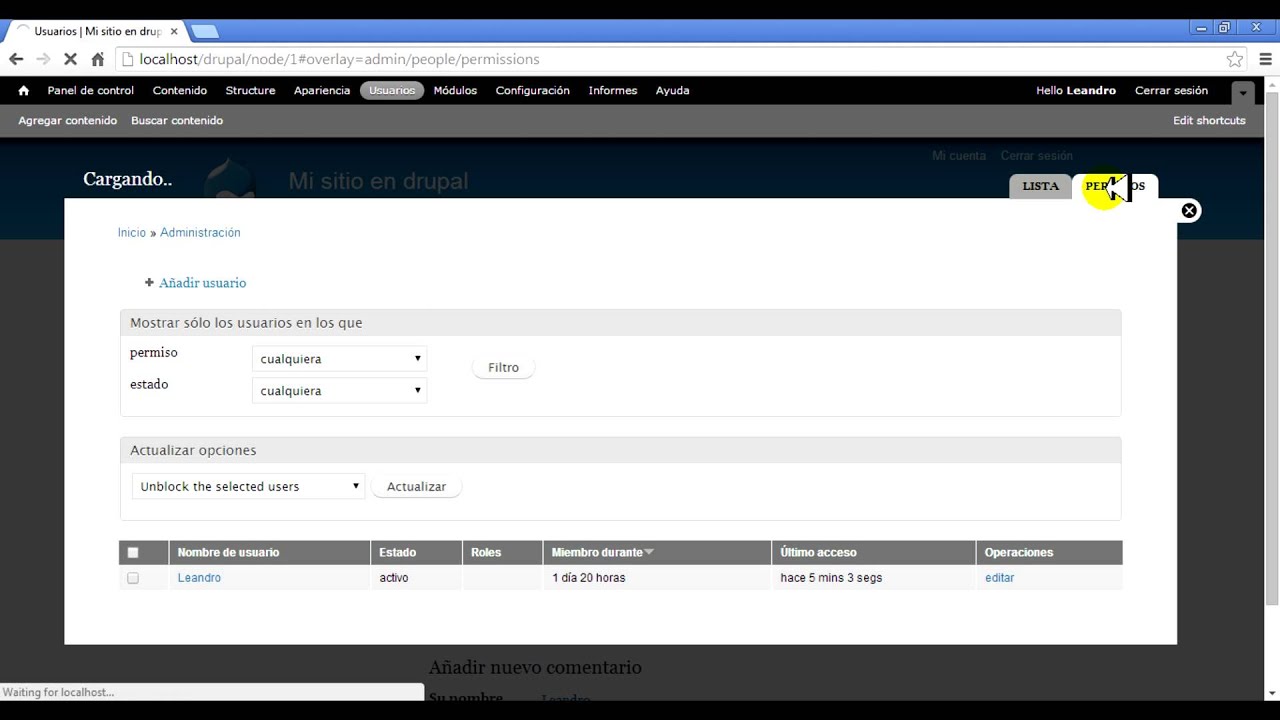1280x720 pixels.
Task: Bookmark this page with star icon
Action: tap(1235, 59)
